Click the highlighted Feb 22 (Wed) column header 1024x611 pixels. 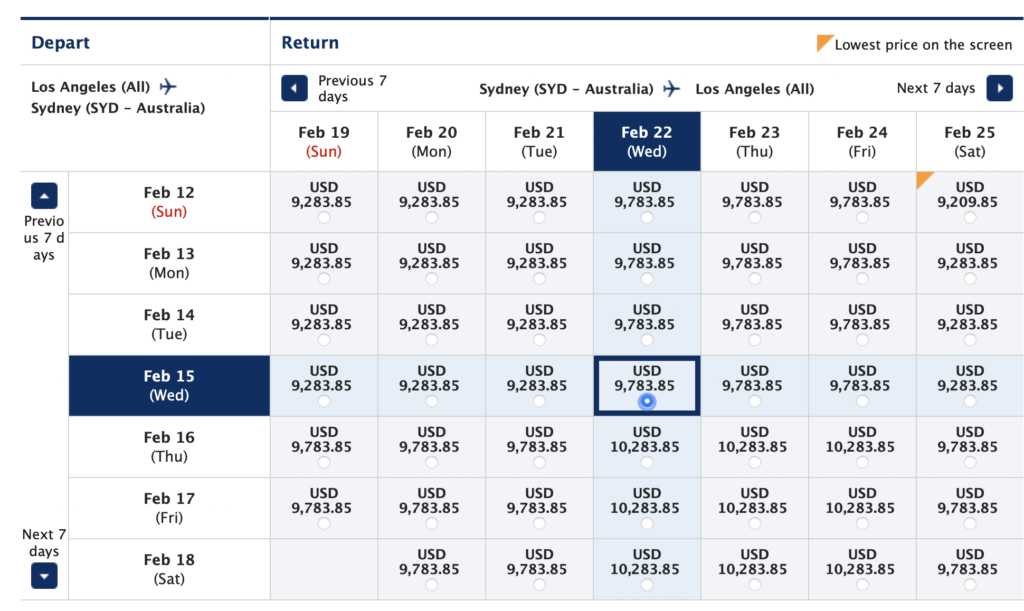click(x=646, y=141)
